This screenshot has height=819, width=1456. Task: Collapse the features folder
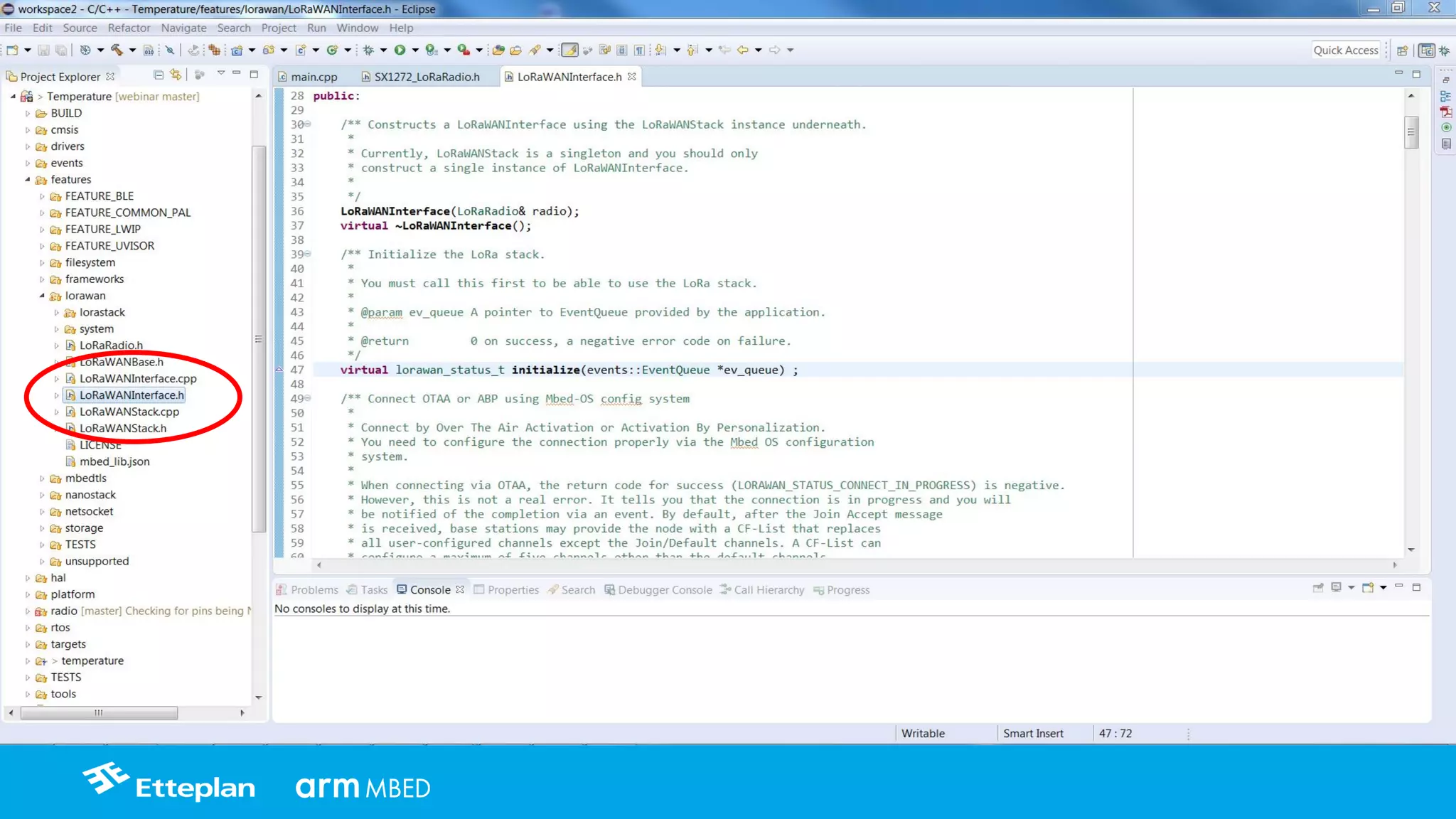click(28, 180)
